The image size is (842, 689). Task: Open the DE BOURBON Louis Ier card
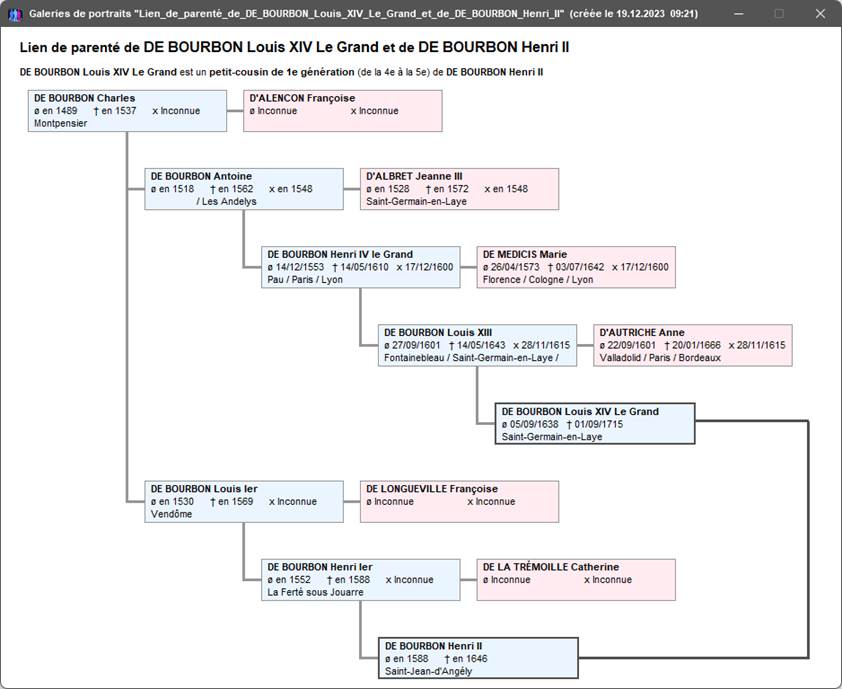pos(244,502)
